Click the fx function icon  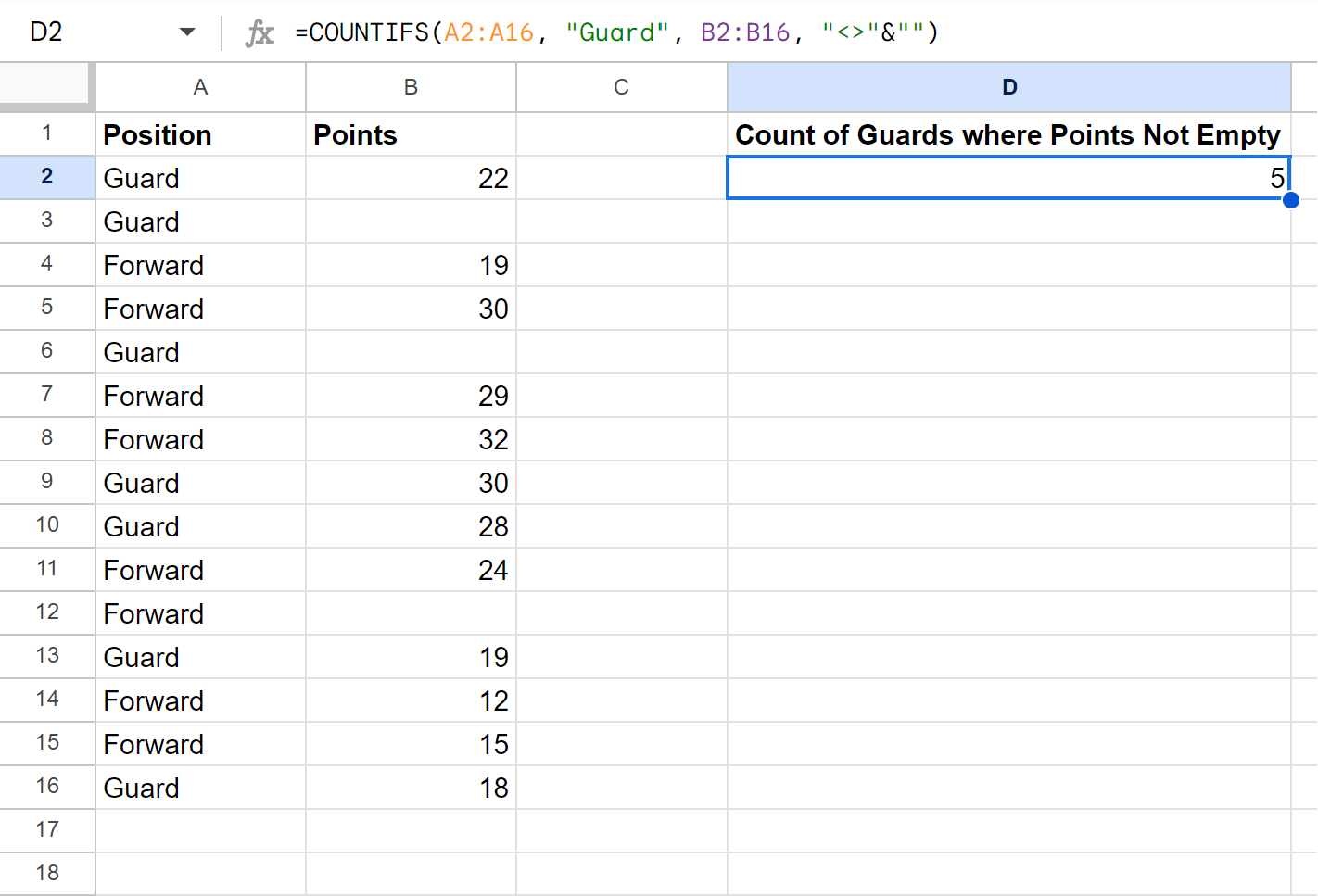coord(260,33)
